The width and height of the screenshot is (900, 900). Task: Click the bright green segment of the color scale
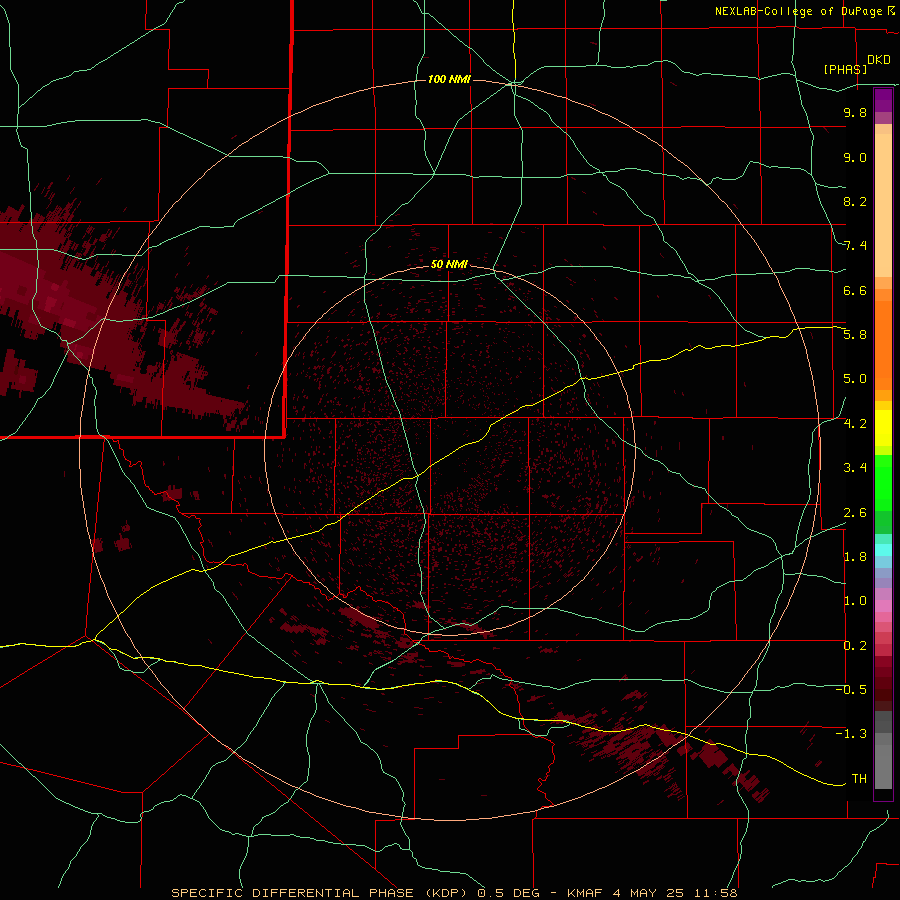click(883, 483)
